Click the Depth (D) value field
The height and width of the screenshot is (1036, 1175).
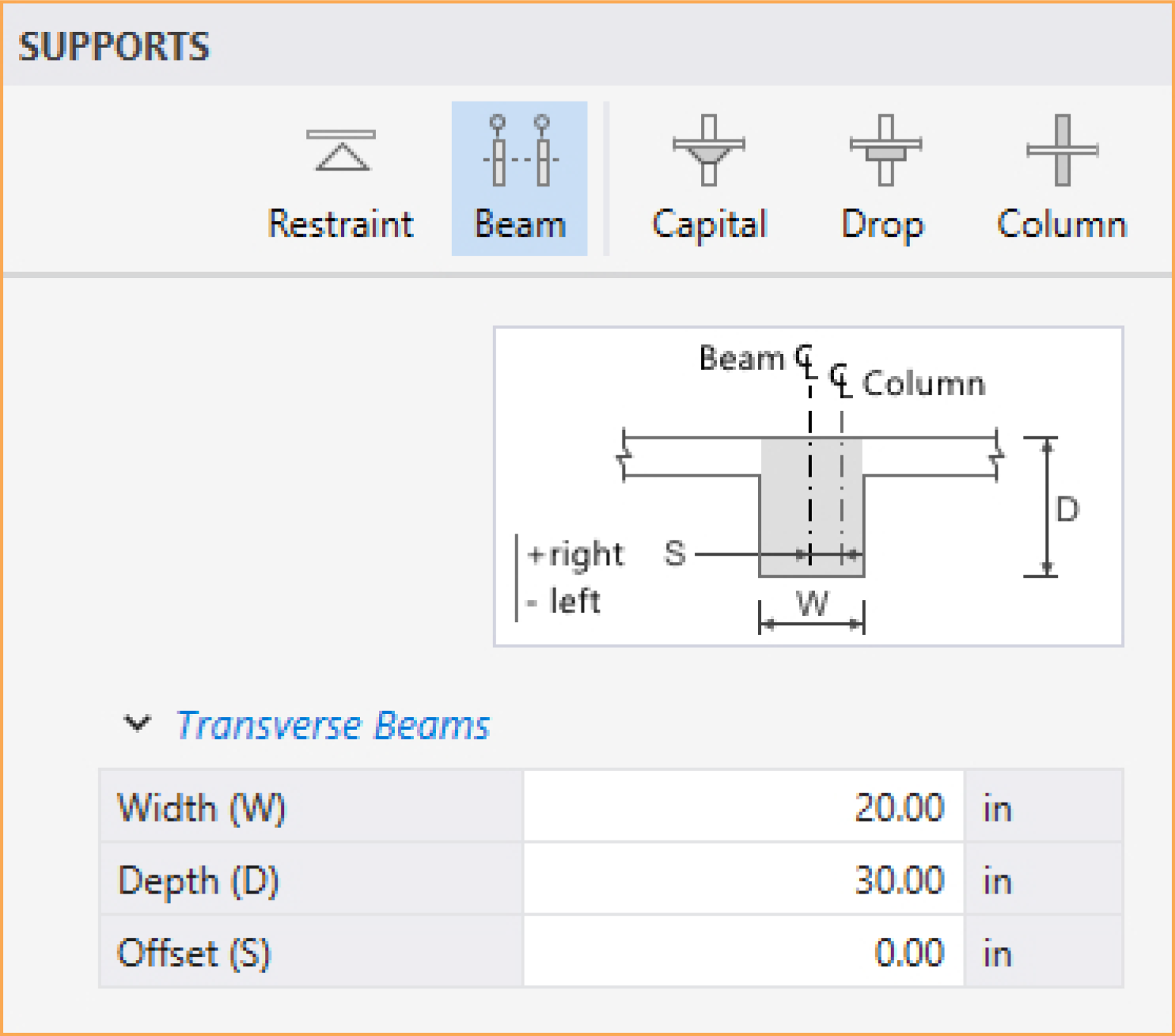[743, 880]
